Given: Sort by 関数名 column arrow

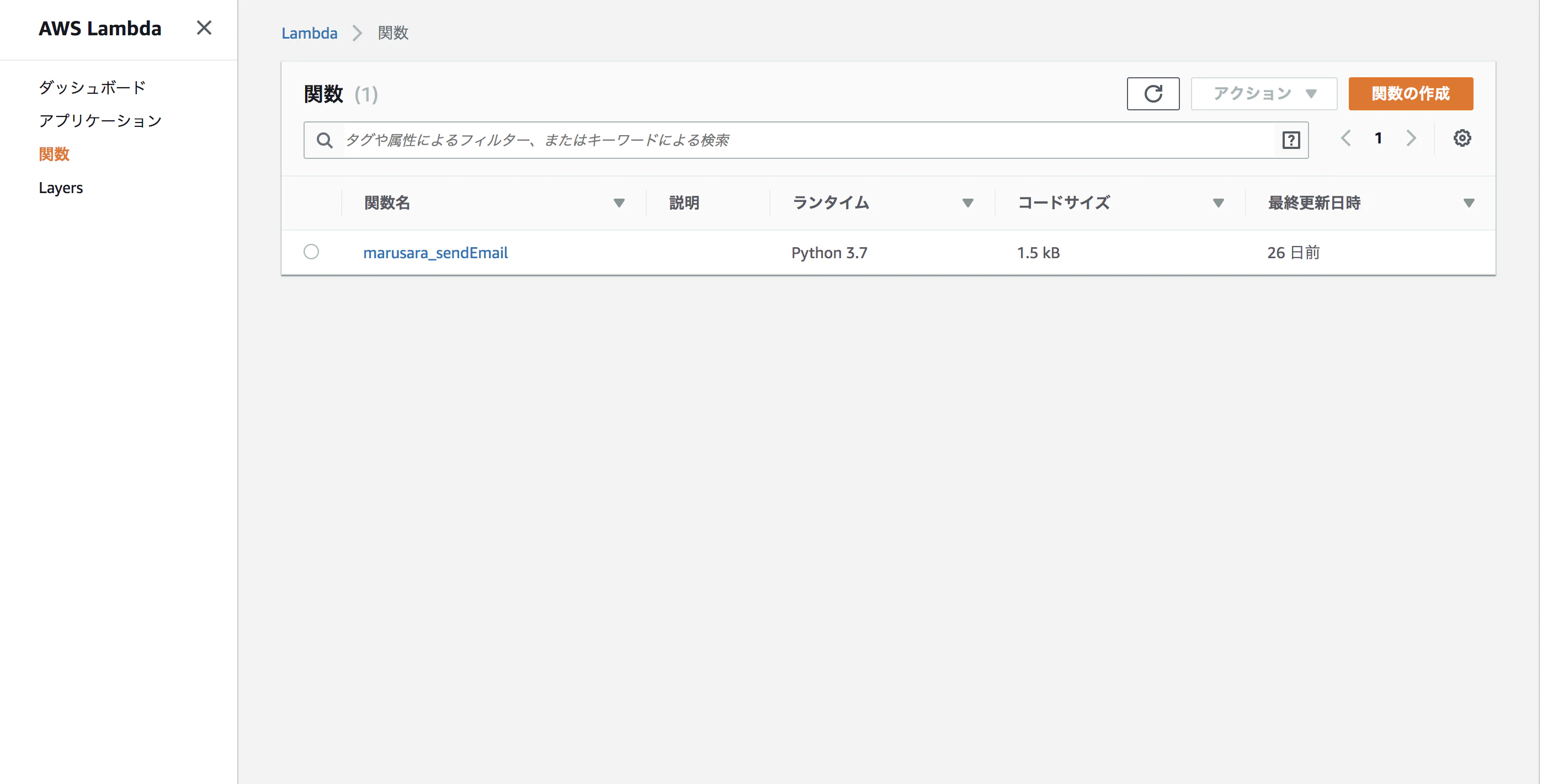Looking at the screenshot, I should [x=619, y=204].
